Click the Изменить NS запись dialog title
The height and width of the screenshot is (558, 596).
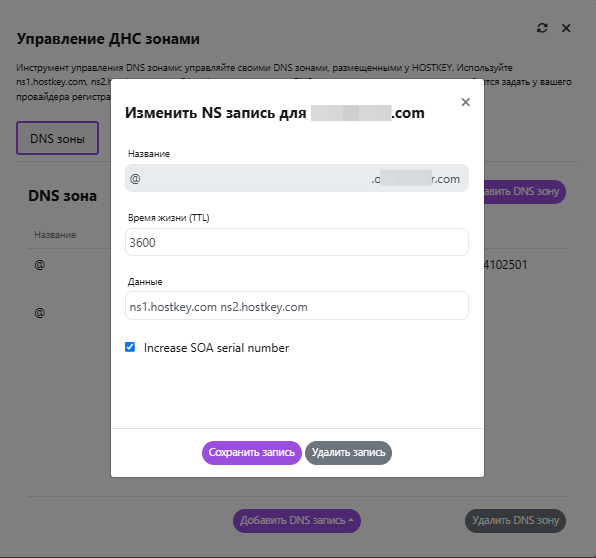275,113
